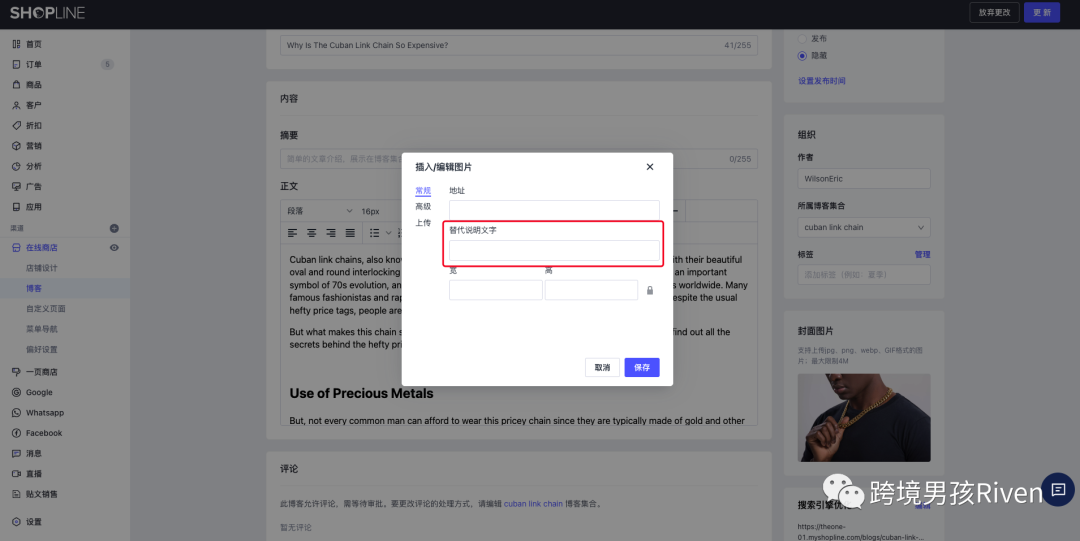
Task: Open 博客 blog submenu item
Action: coord(34,288)
